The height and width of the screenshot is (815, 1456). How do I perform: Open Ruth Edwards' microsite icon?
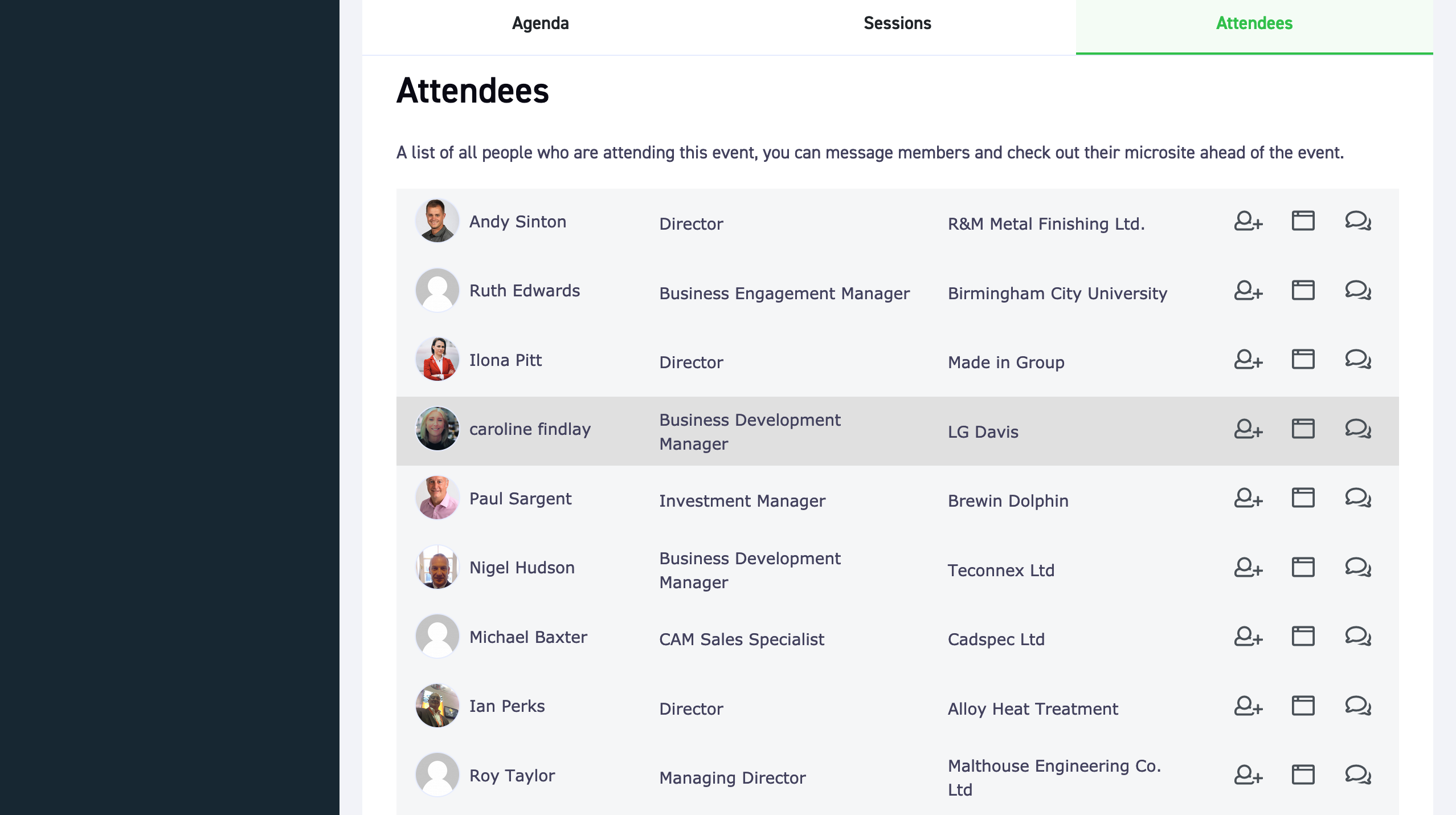tap(1303, 290)
